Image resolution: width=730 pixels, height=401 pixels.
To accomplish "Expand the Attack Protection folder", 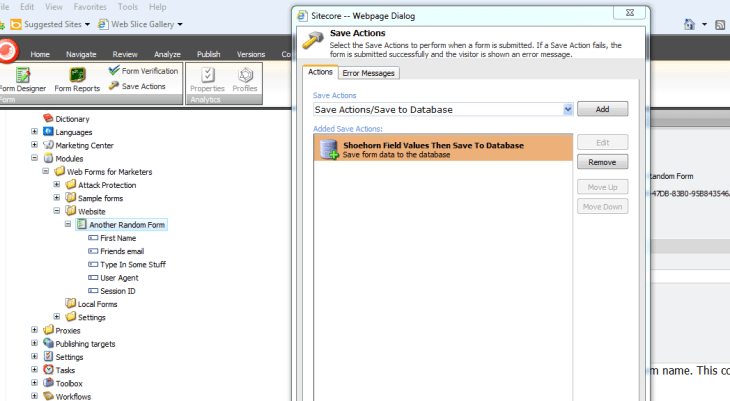I will point(58,185).
